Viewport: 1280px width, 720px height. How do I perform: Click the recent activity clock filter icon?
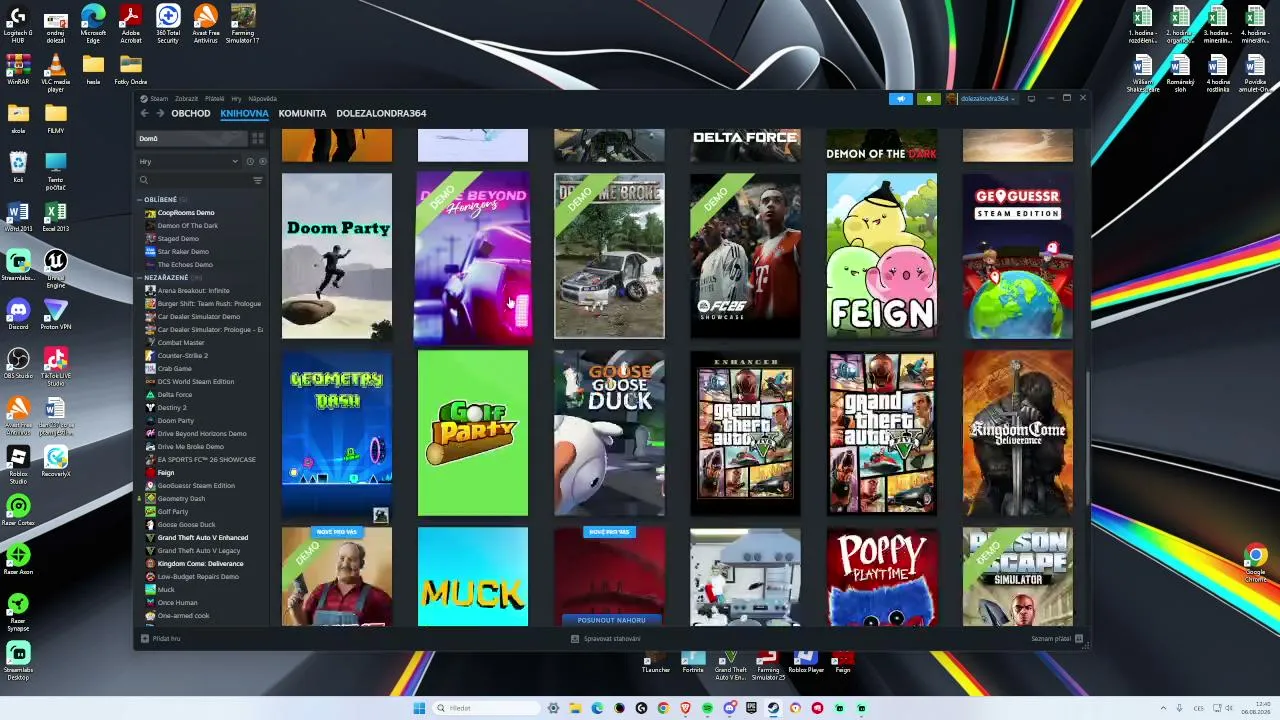250,162
